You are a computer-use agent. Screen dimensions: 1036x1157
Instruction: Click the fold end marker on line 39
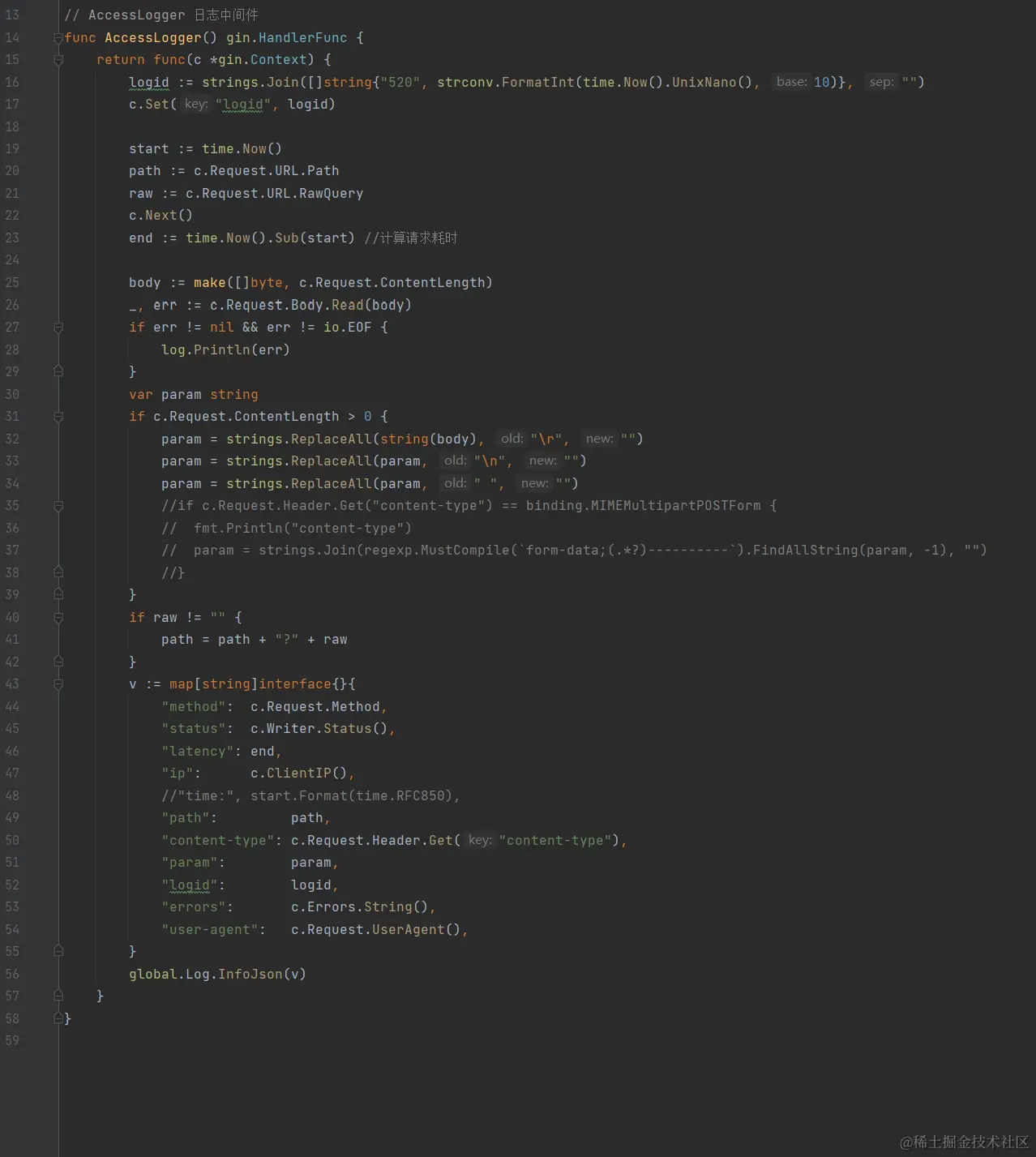pos(58,594)
